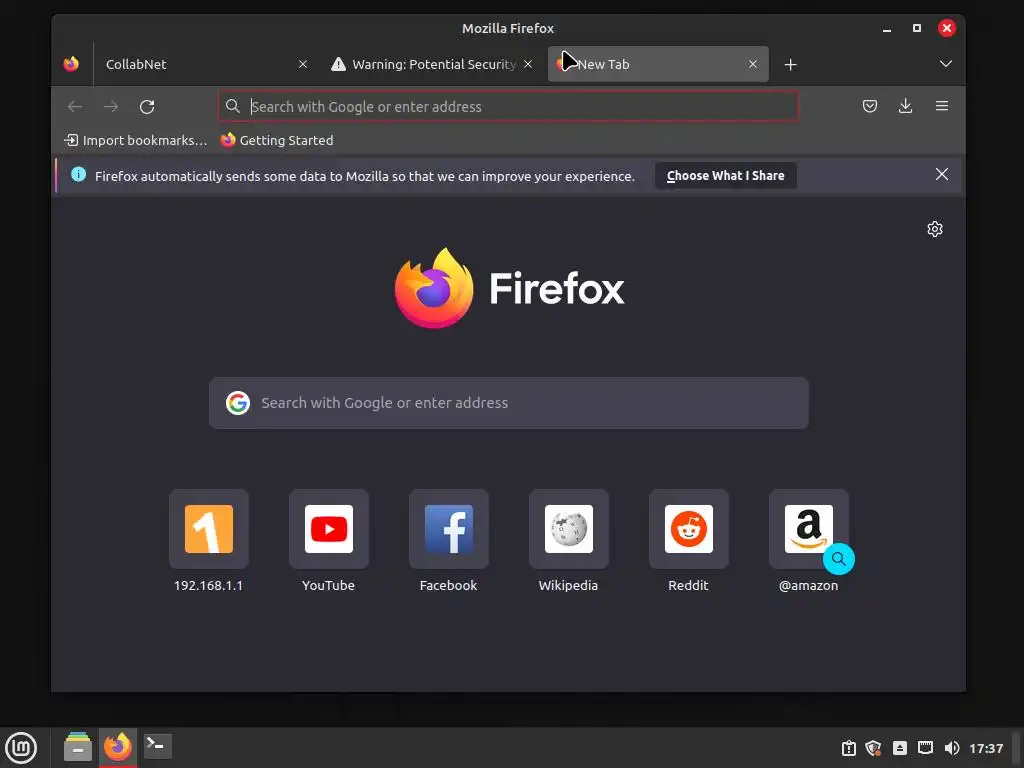Click the search magnifier in address bar
Image resolution: width=1024 pixels, height=768 pixels.
pos(232,106)
